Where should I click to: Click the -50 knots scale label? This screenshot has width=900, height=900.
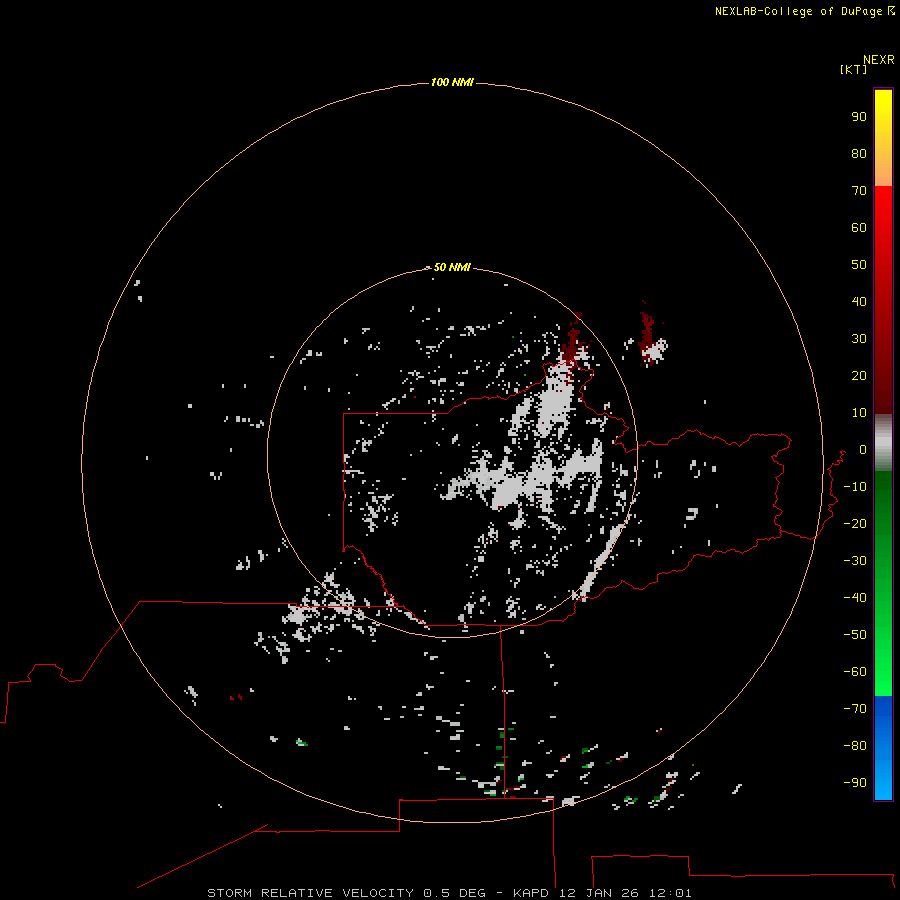click(855, 635)
